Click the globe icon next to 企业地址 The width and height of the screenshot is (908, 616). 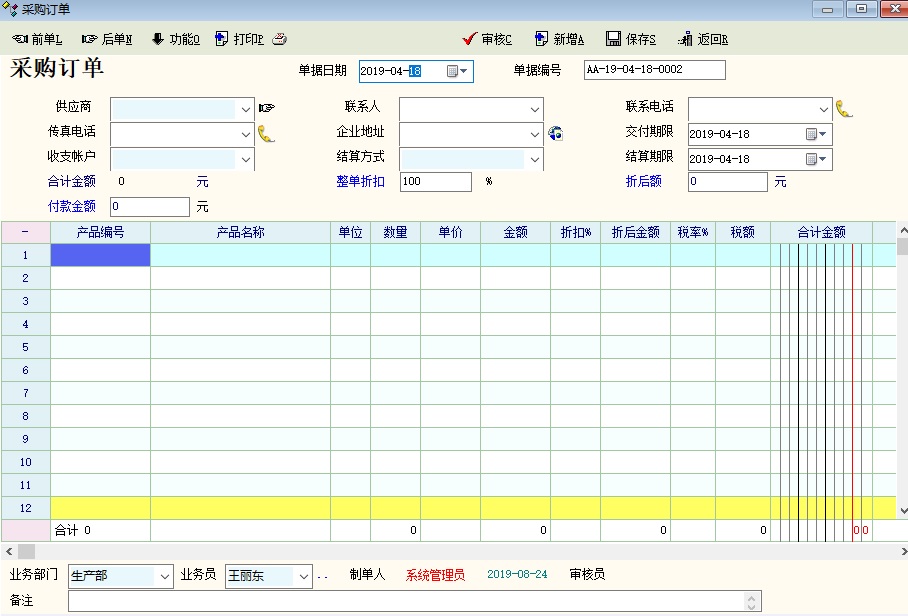[x=555, y=133]
